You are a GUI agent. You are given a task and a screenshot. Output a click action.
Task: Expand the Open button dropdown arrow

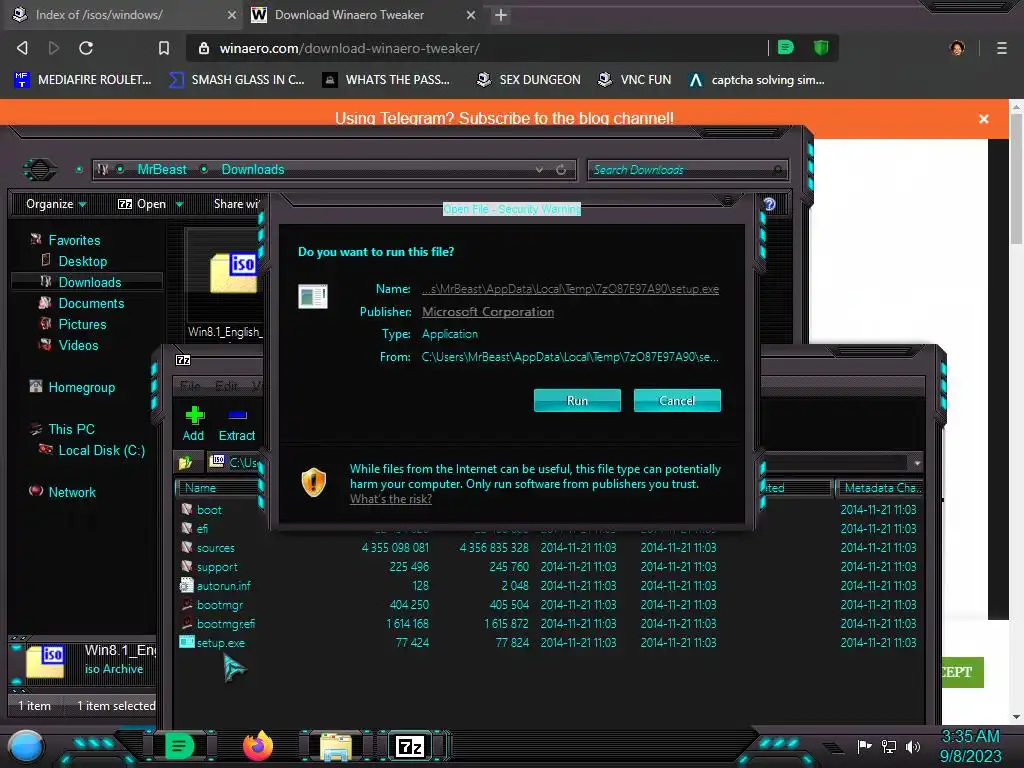coord(179,204)
